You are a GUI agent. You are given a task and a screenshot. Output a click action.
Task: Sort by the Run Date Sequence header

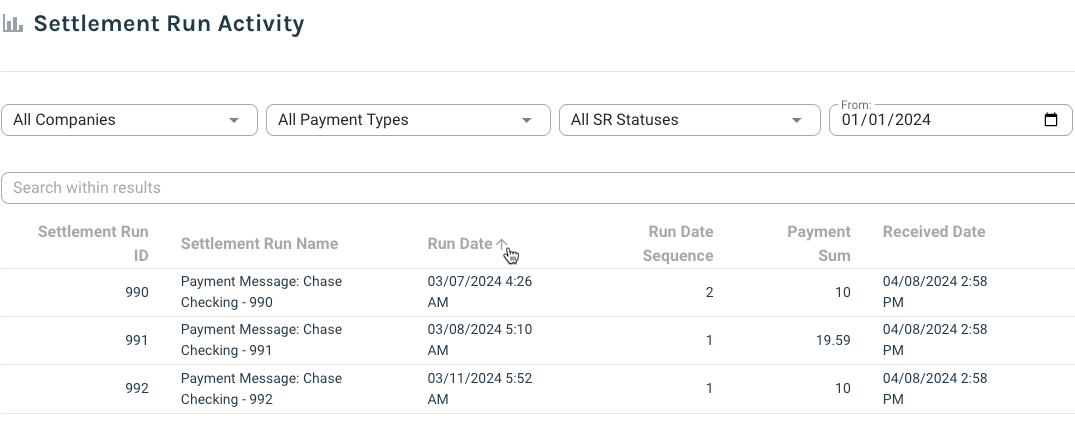point(680,243)
